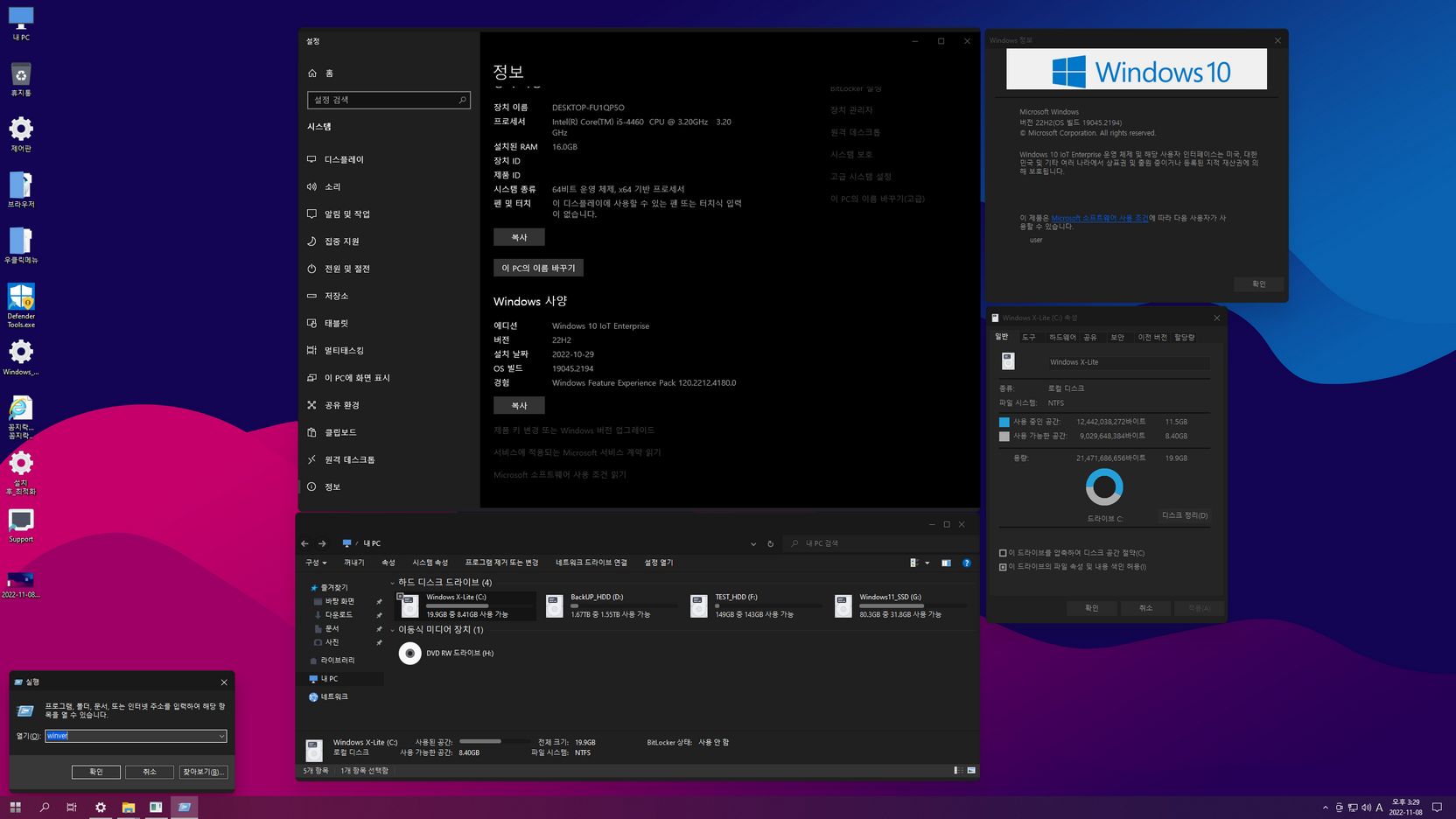Open Explorer address bar history dropdown

point(753,543)
